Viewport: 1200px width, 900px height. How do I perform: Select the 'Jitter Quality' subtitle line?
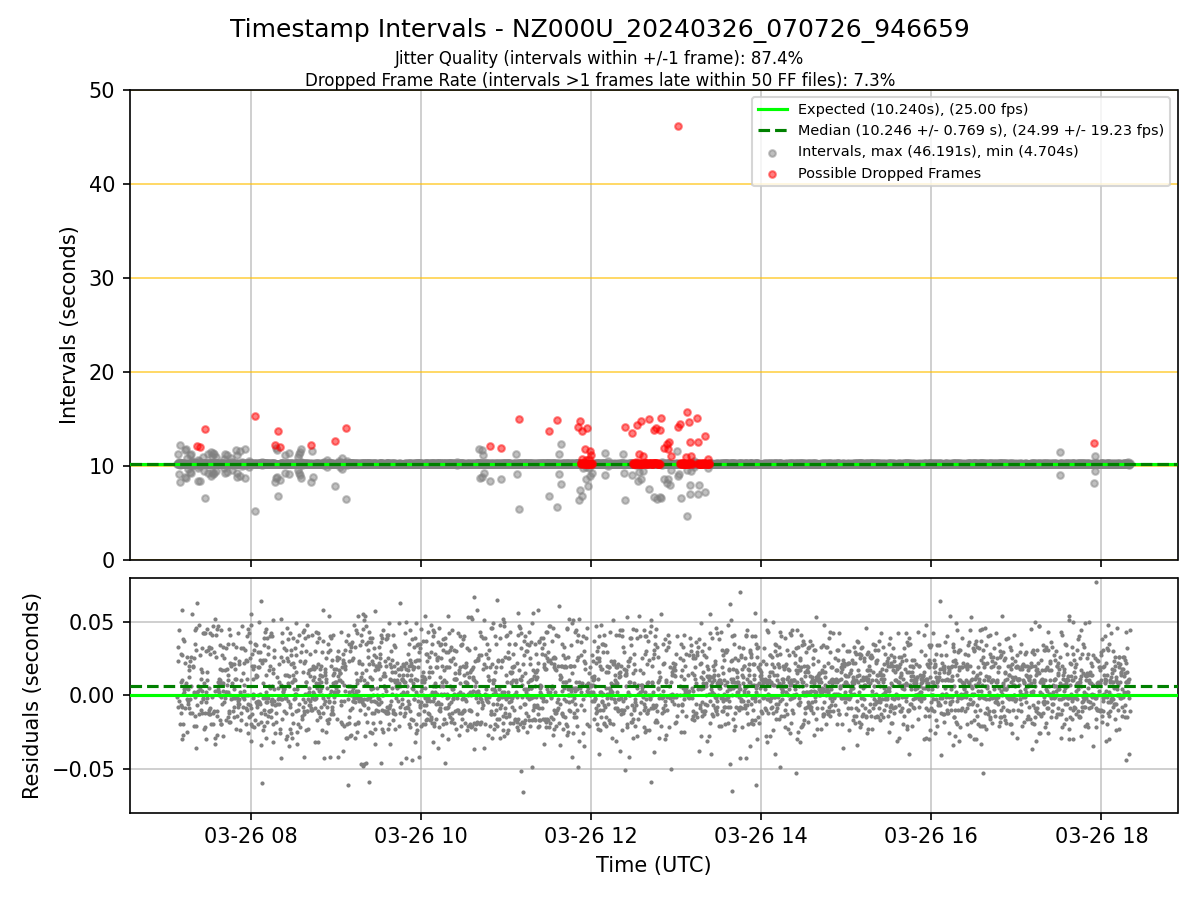coord(599,58)
